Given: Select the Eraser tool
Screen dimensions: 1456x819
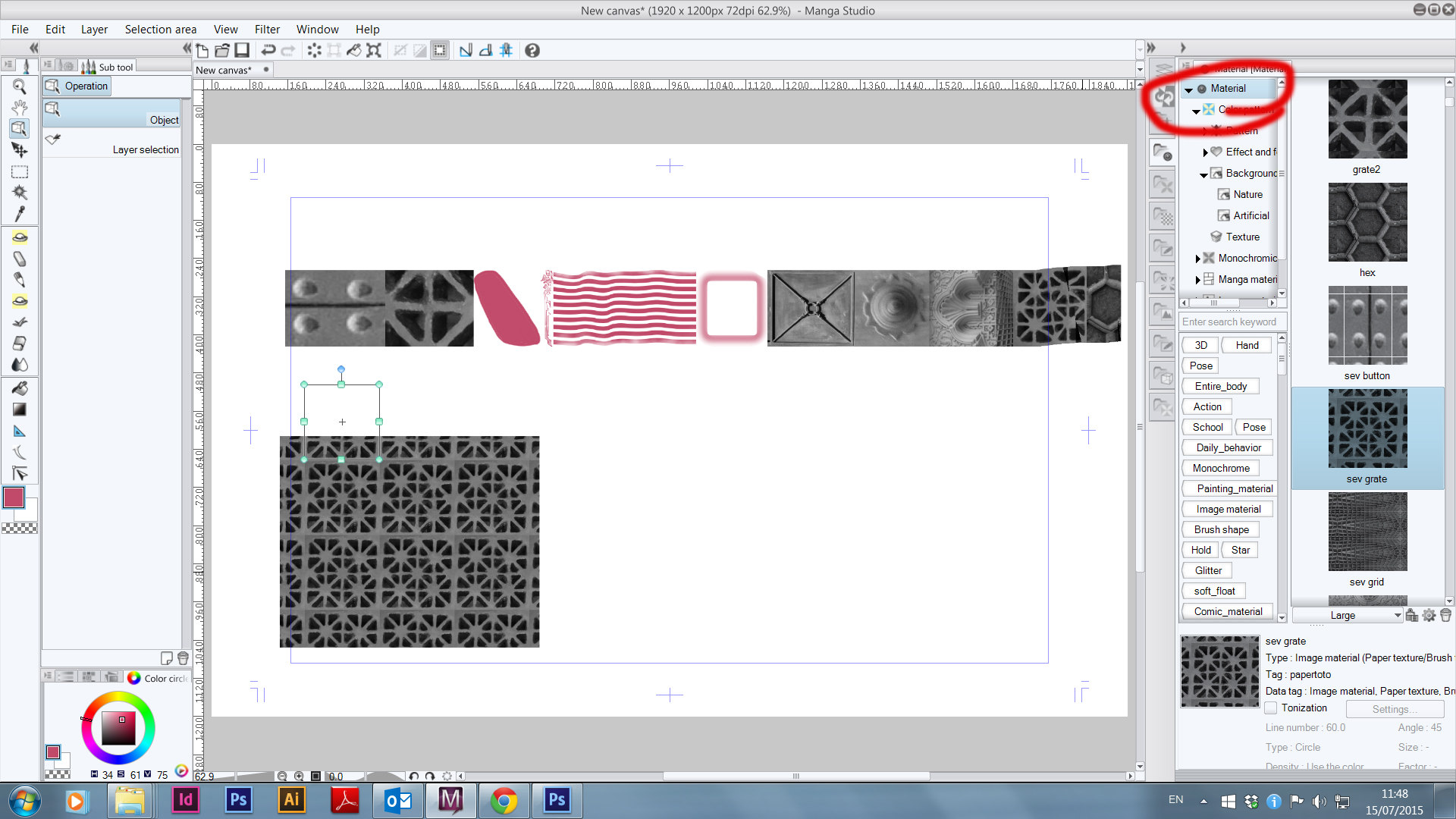Looking at the screenshot, I should point(20,344).
